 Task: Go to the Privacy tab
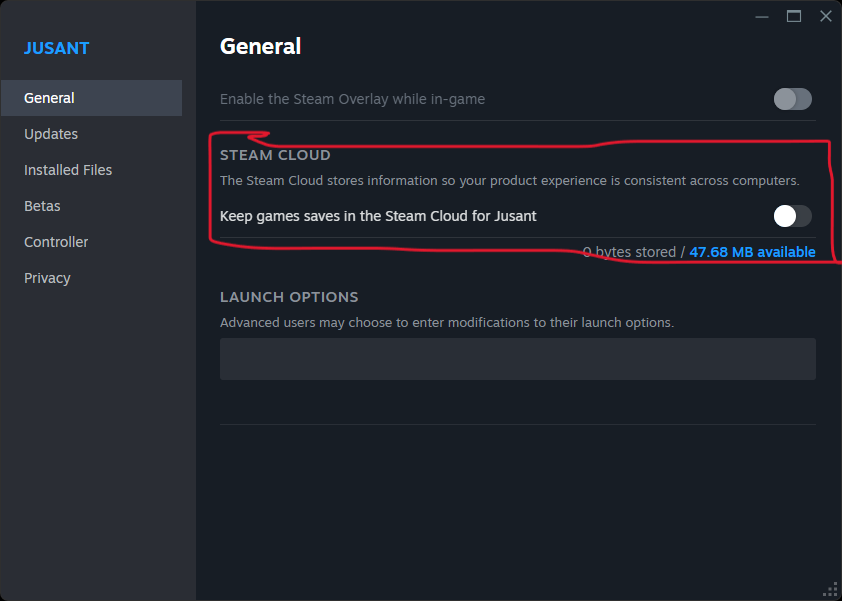tap(47, 278)
